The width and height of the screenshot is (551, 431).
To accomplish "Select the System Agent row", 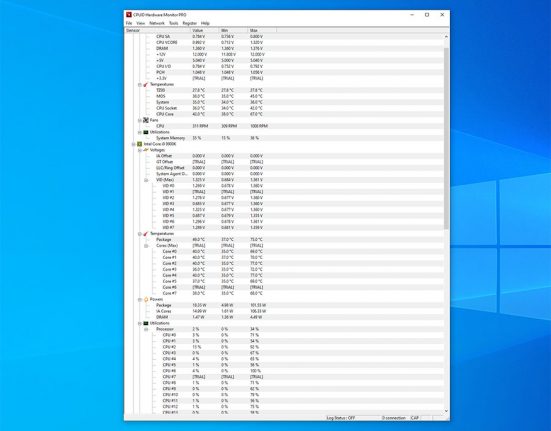I will click(x=285, y=174).
